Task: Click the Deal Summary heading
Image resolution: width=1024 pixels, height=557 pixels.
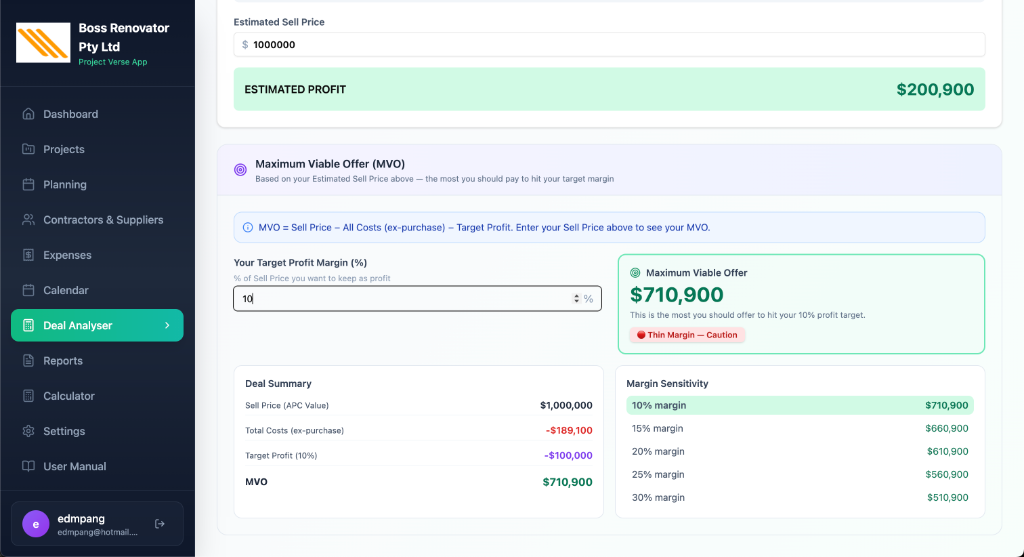Action: coord(278,383)
